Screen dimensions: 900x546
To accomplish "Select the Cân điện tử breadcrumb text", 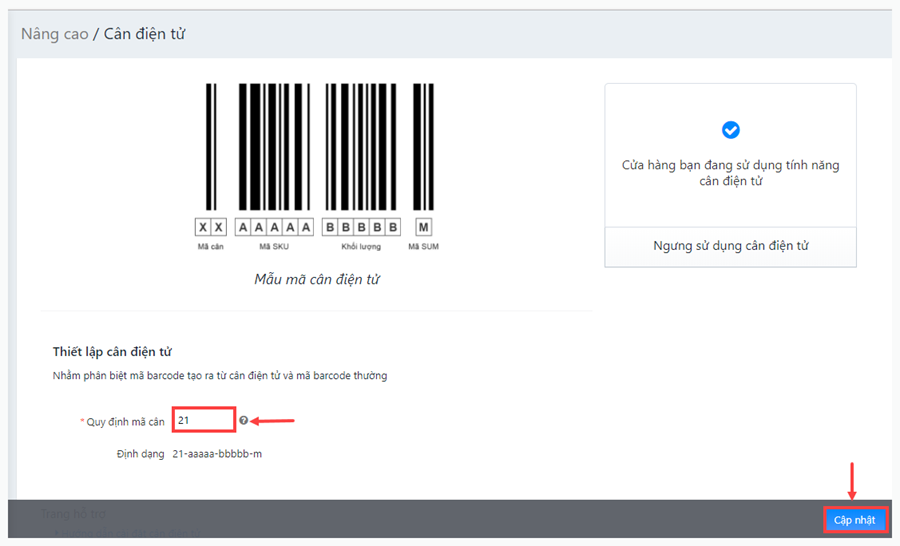I will 144,34.
